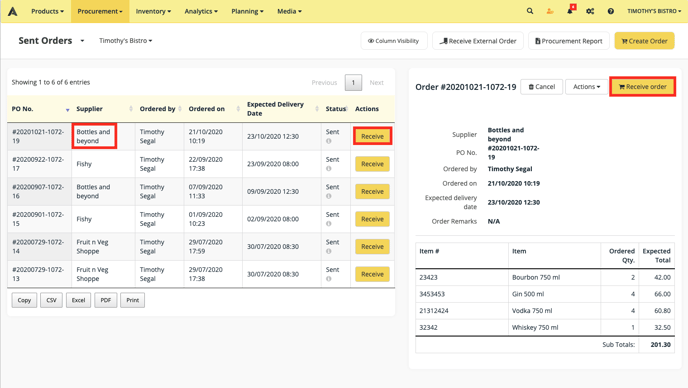Open the Timothy's Bistro location dropdown

(x=125, y=41)
